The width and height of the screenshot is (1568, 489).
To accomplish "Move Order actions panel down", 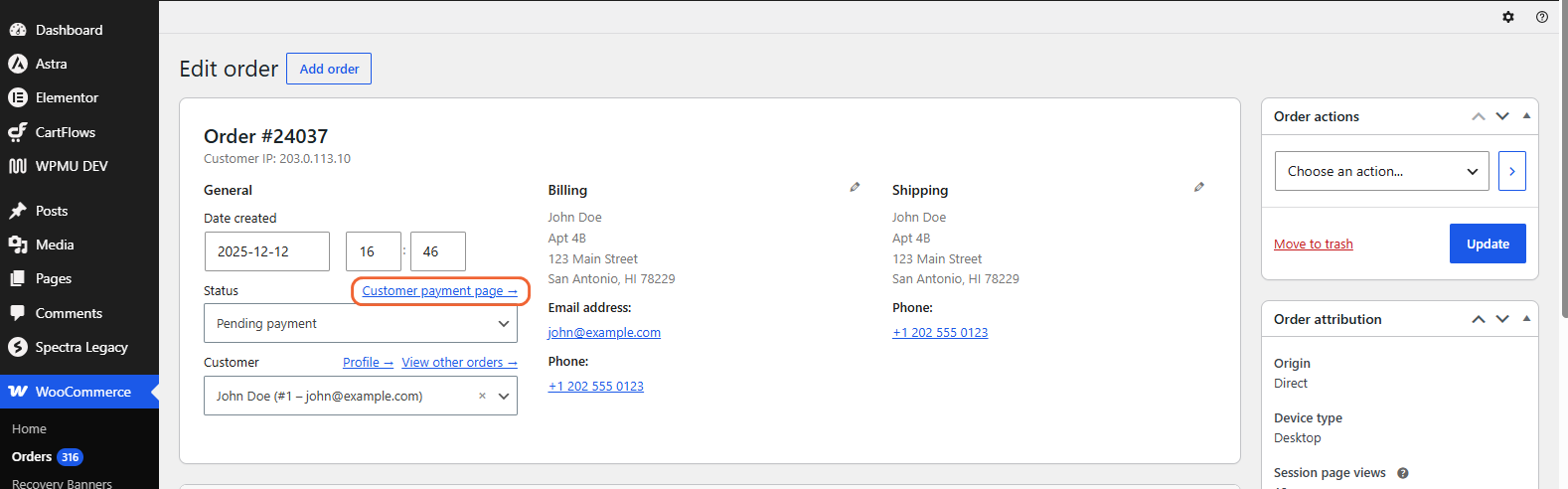I will pyautogui.click(x=1502, y=116).
